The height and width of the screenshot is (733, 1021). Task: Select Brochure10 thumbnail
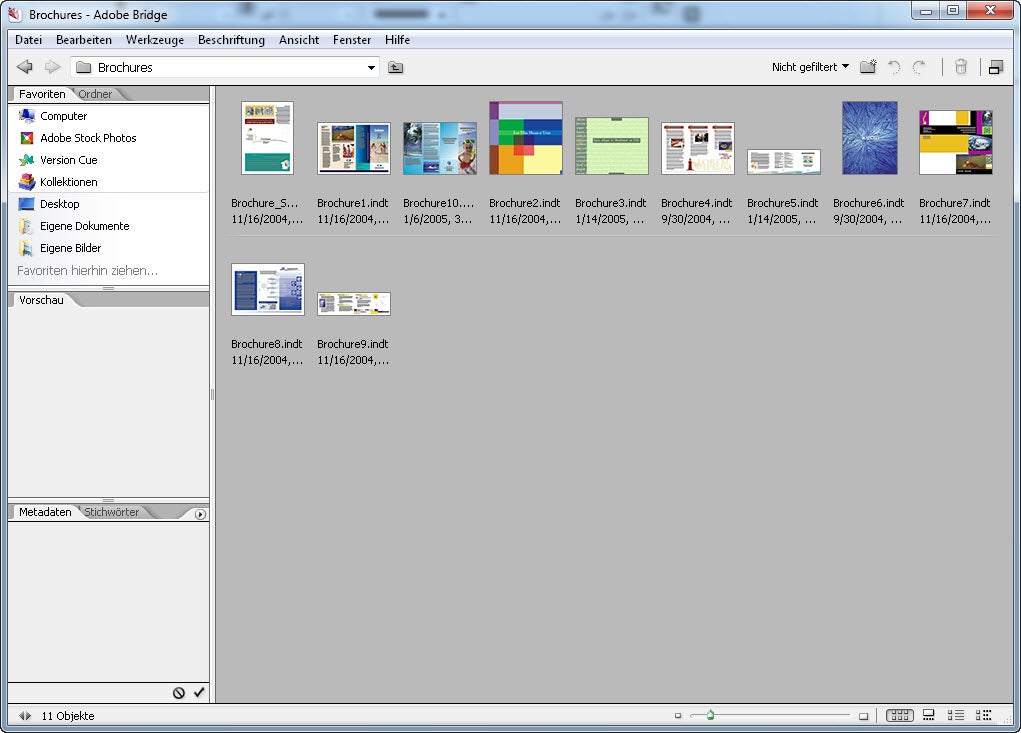440,148
